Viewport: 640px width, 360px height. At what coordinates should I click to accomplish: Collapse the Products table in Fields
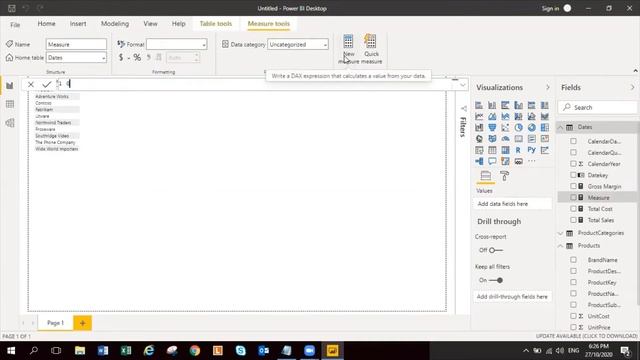561,246
